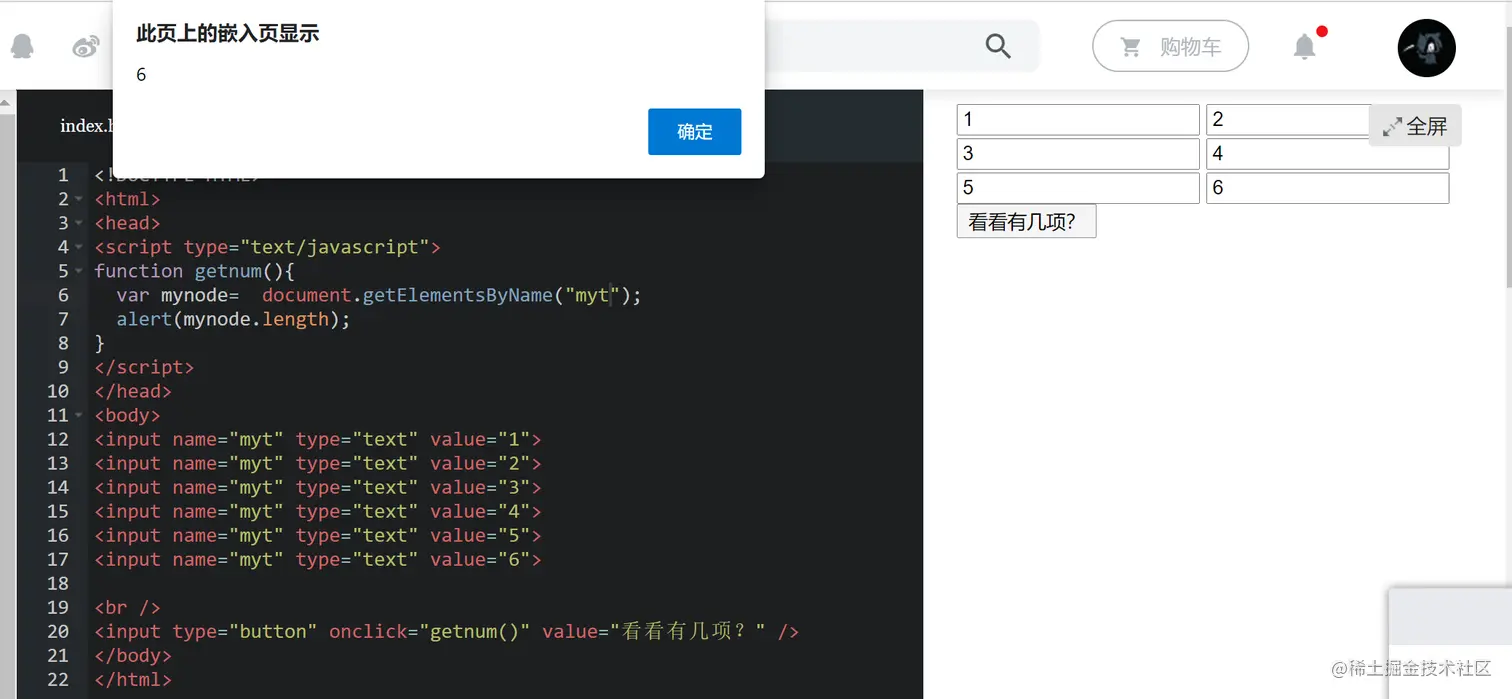Click the button input line with onclick="getnum()"
The image size is (1512, 699).
pos(446,631)
